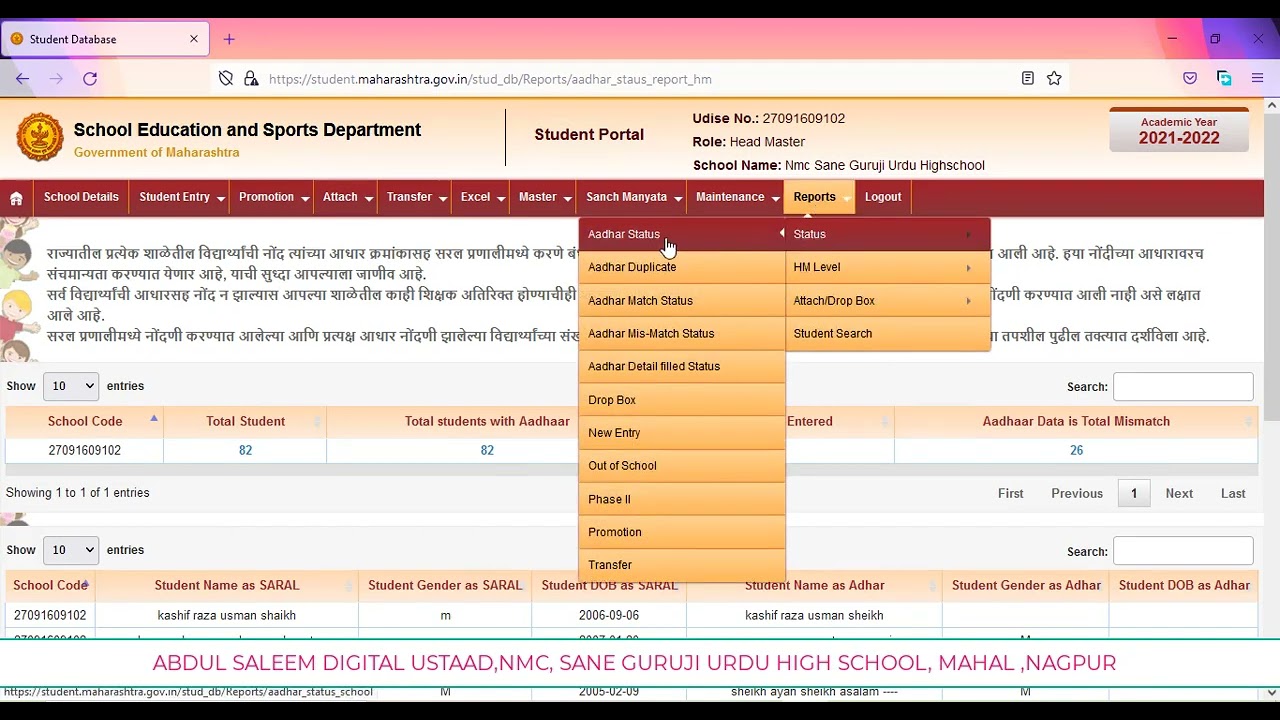Screen dimensions: 1280x720
Task: Open Aadhar Mis-Match Status report
Action: 682,333
